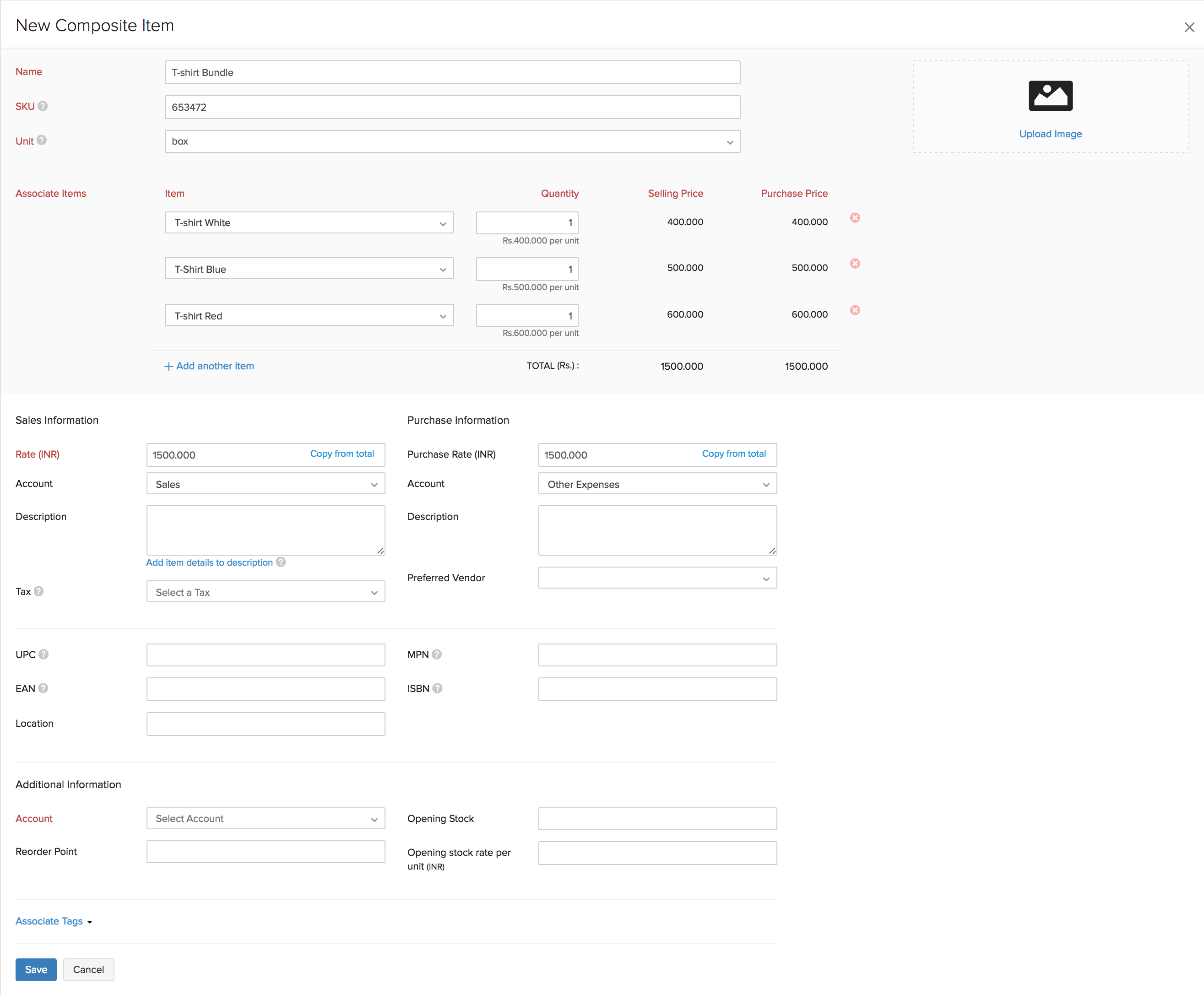Click the SKU help icon

point(43,106)
